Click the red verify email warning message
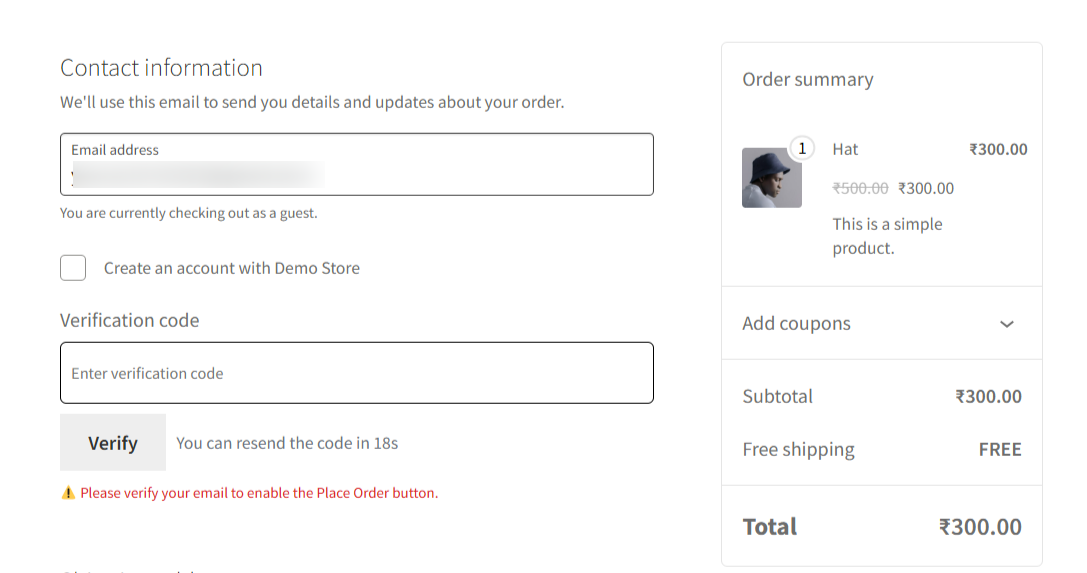1087x573 pixels. click(x=259, y=493)
